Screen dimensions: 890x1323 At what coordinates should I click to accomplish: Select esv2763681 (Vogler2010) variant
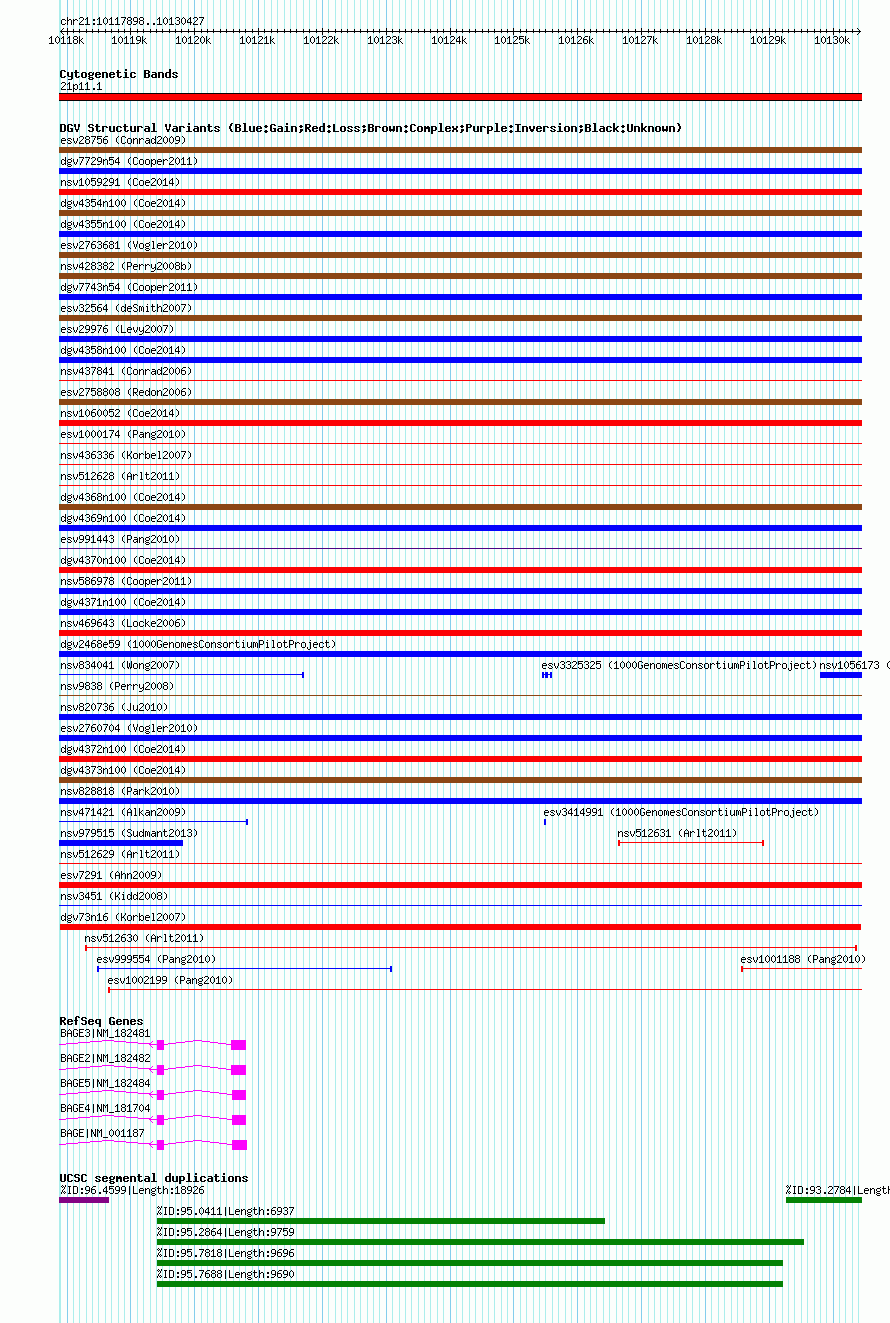coord(129,245)
